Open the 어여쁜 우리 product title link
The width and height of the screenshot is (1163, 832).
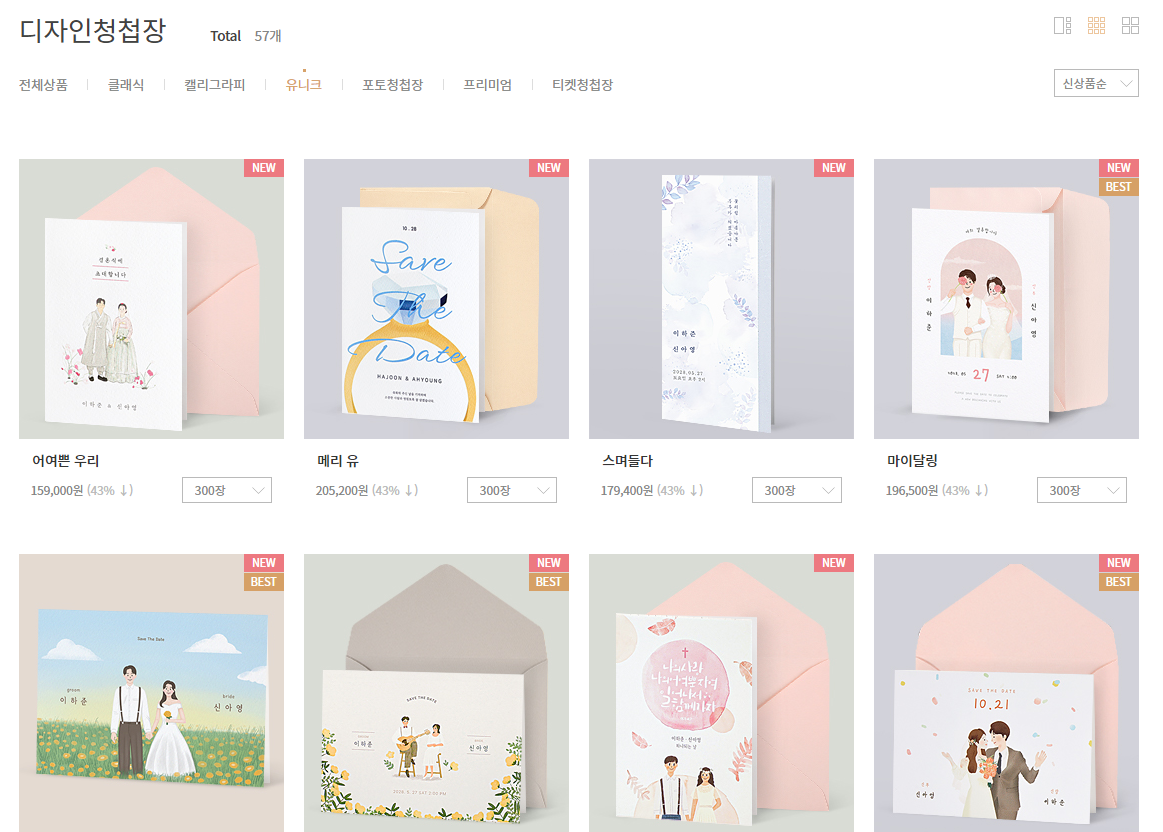point(65,460)
